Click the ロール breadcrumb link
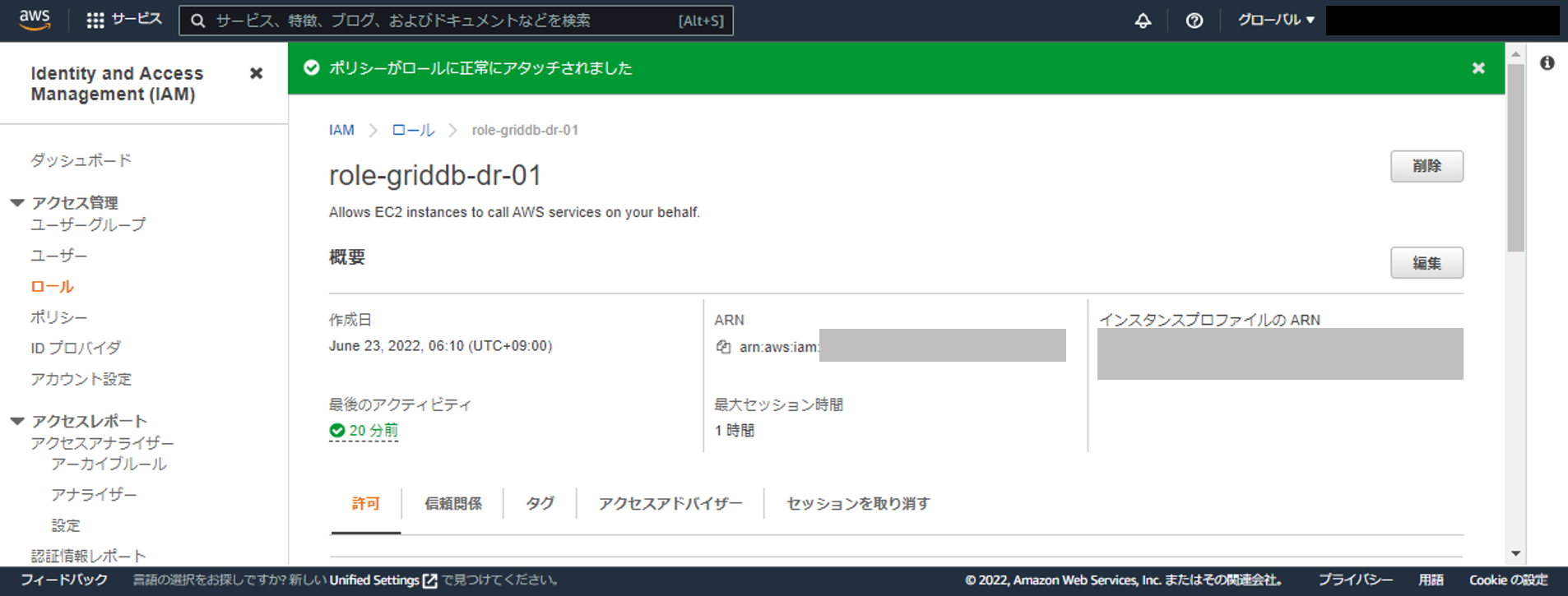 coord(412,131)
